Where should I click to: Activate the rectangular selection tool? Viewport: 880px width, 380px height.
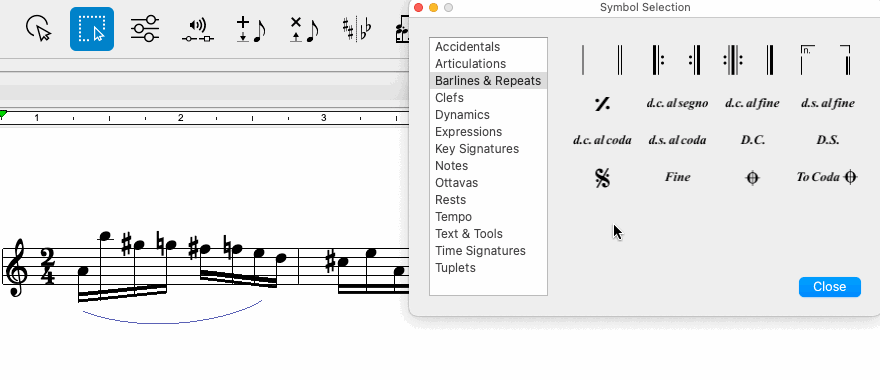pos(92,29)
